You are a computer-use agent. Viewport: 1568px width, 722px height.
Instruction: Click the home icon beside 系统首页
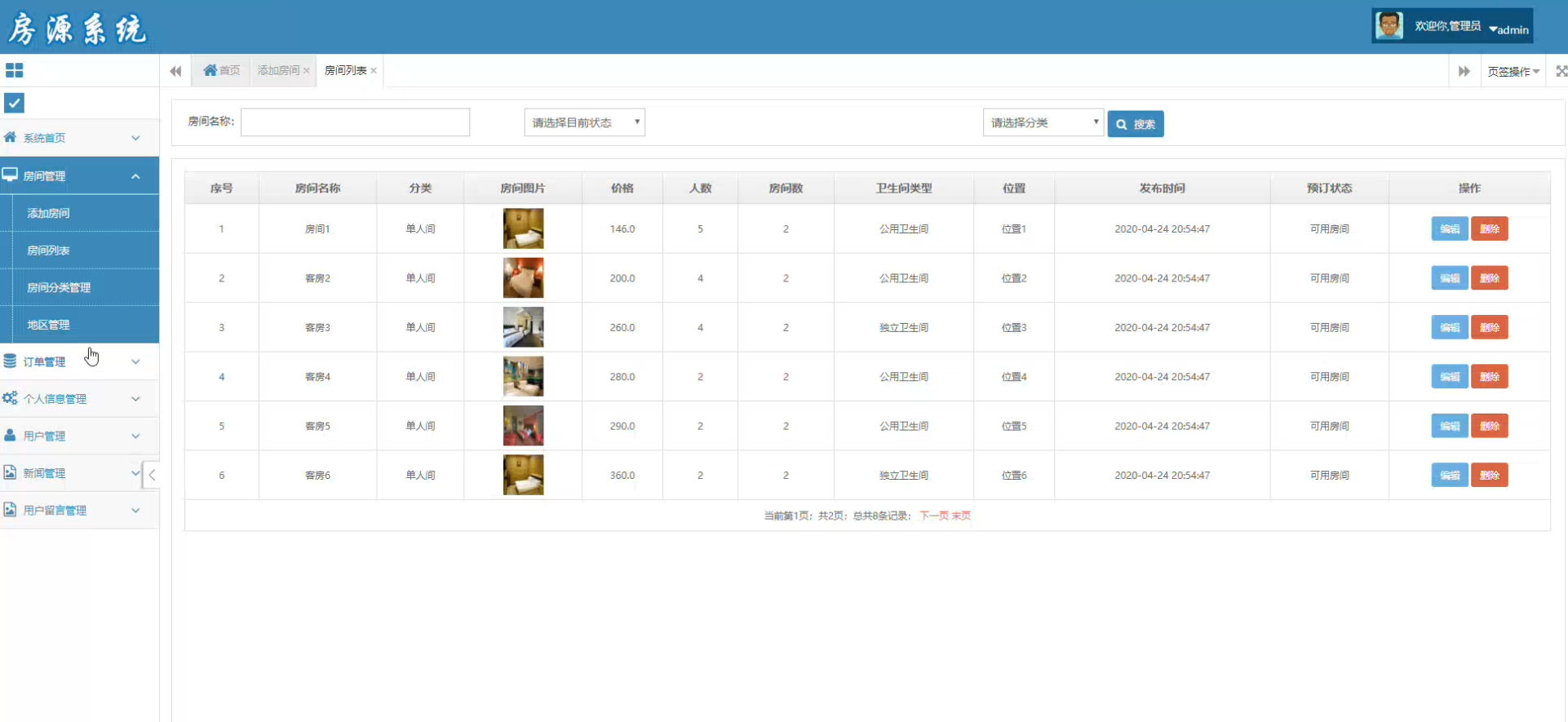coord(10,137)
